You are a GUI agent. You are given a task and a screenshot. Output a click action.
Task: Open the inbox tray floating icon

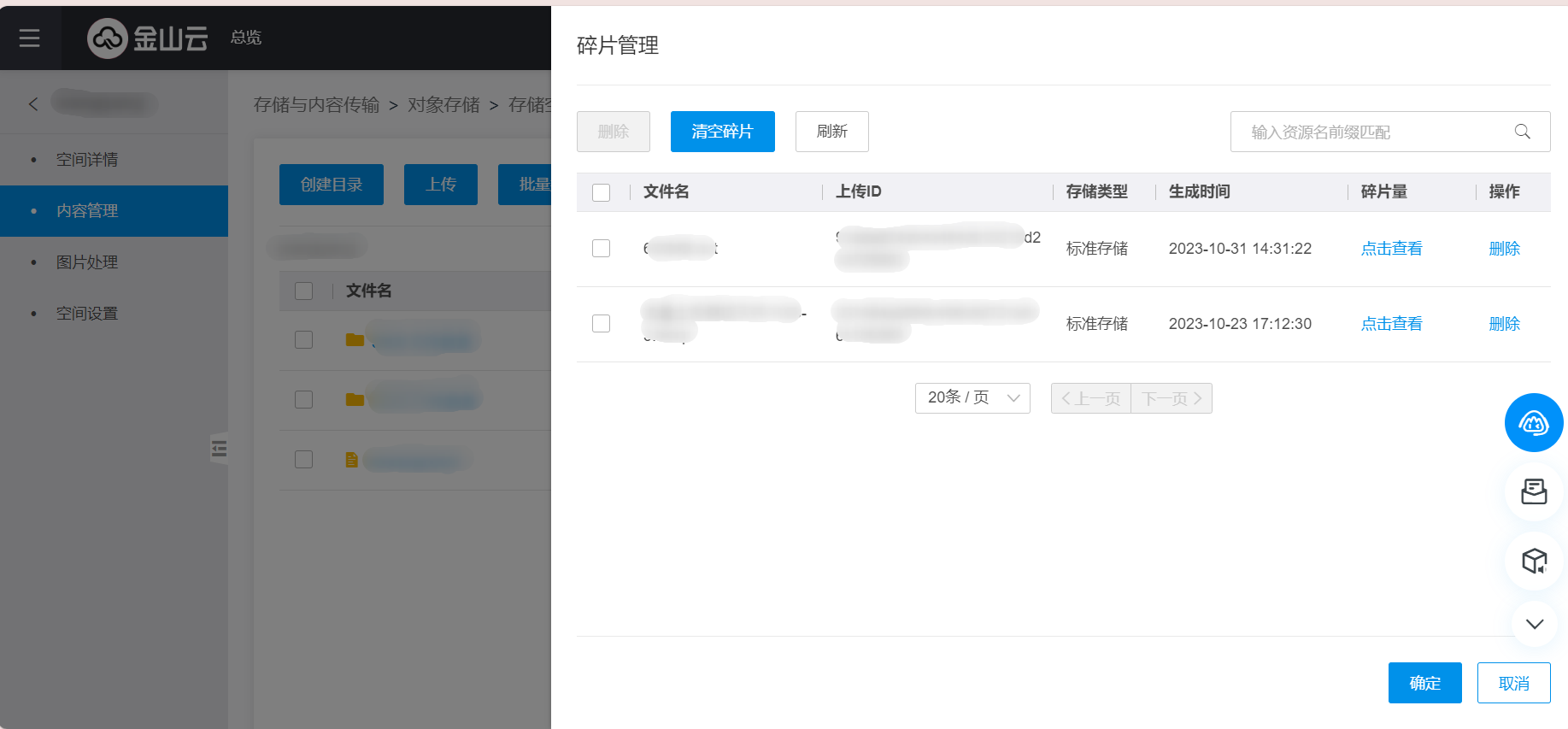(x=1534, y=491)
